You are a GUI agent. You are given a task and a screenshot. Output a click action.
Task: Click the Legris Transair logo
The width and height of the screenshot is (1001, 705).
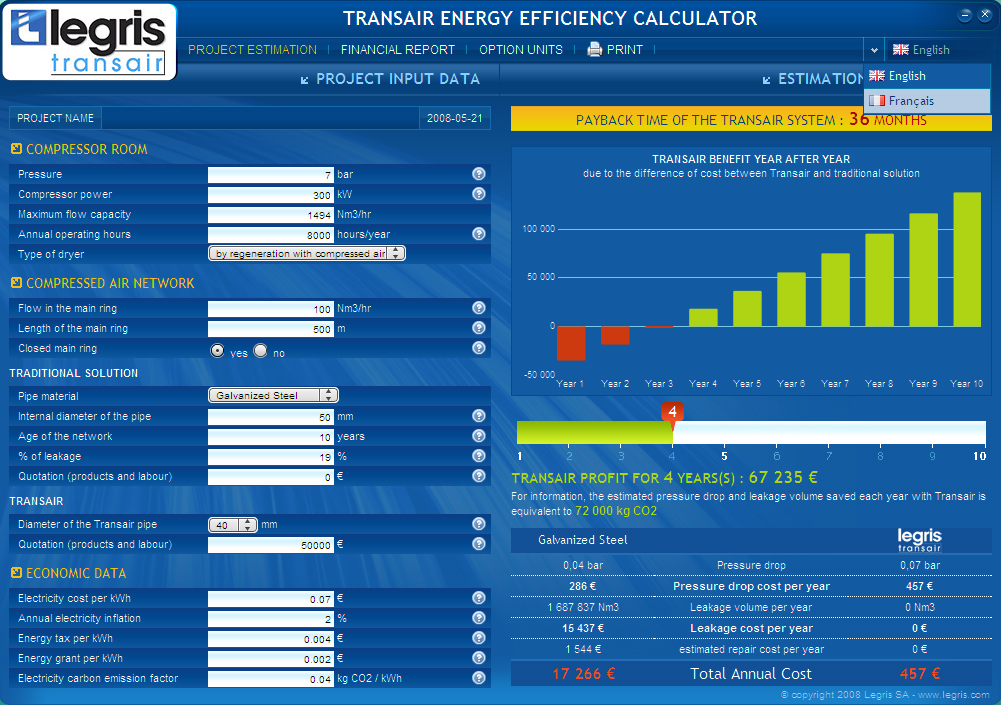tap(89, 42)
